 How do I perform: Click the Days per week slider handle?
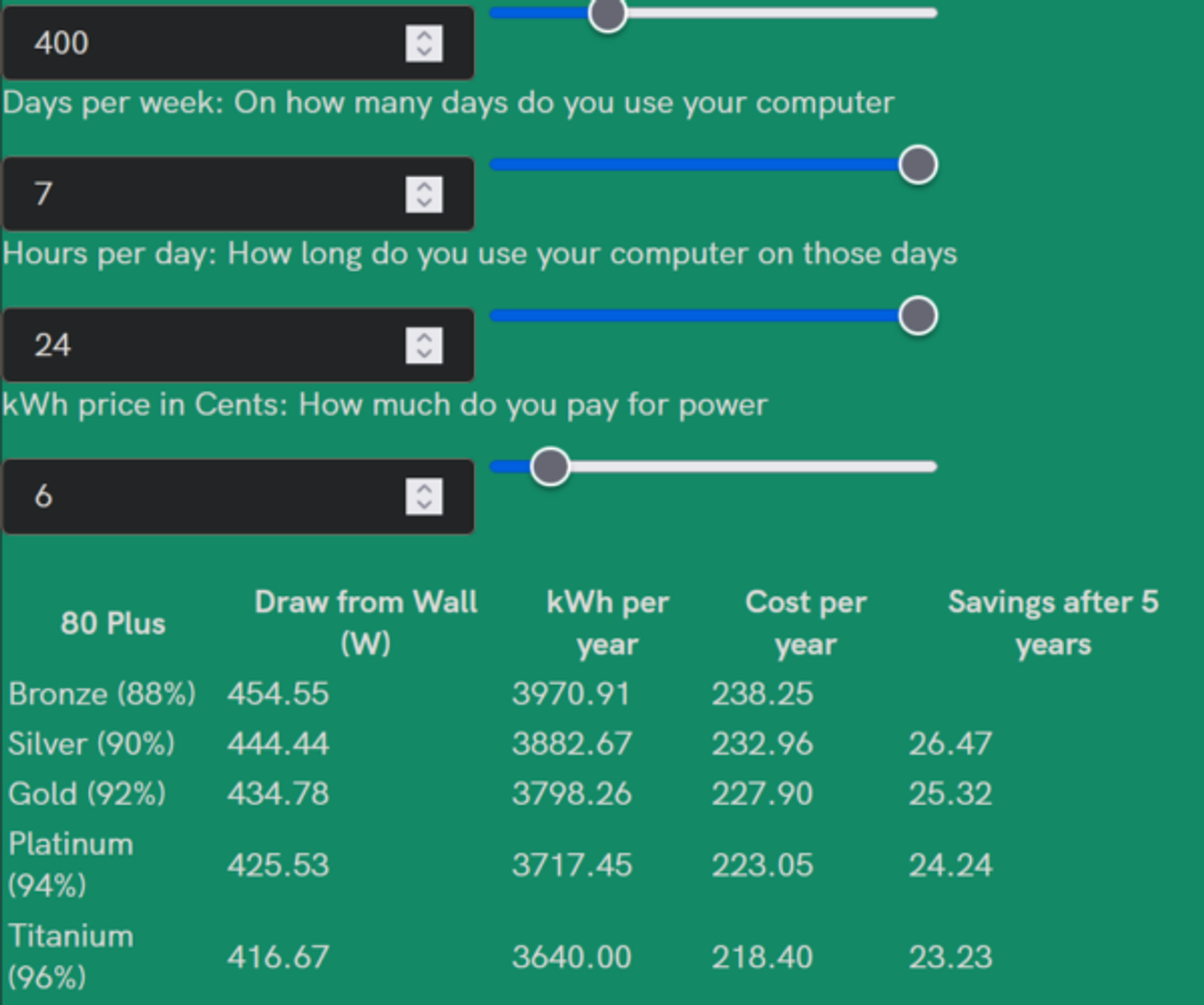click(x=918, y=165)
